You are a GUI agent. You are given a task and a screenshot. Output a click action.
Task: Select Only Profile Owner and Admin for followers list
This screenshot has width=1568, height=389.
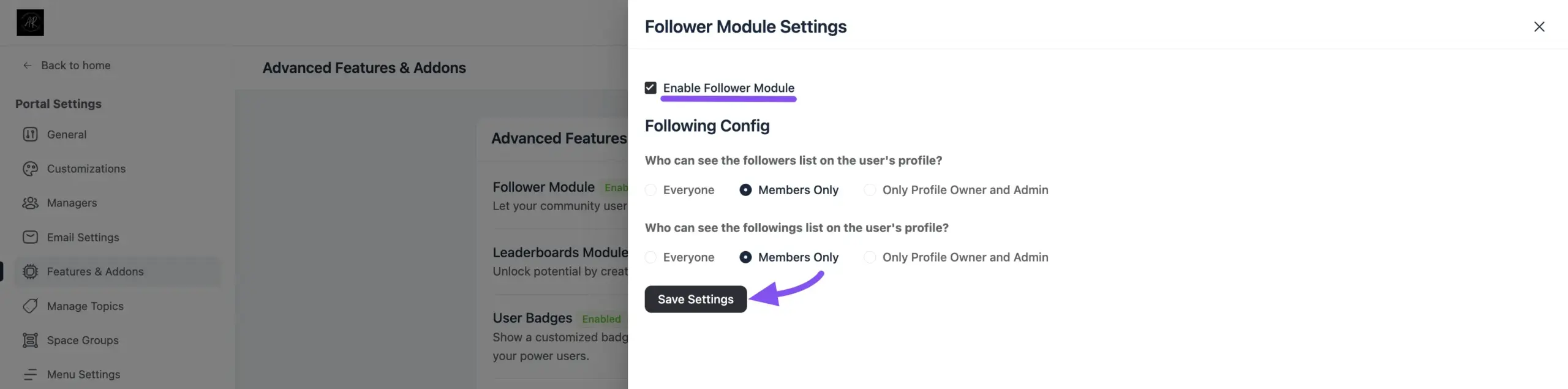(870, 190)
